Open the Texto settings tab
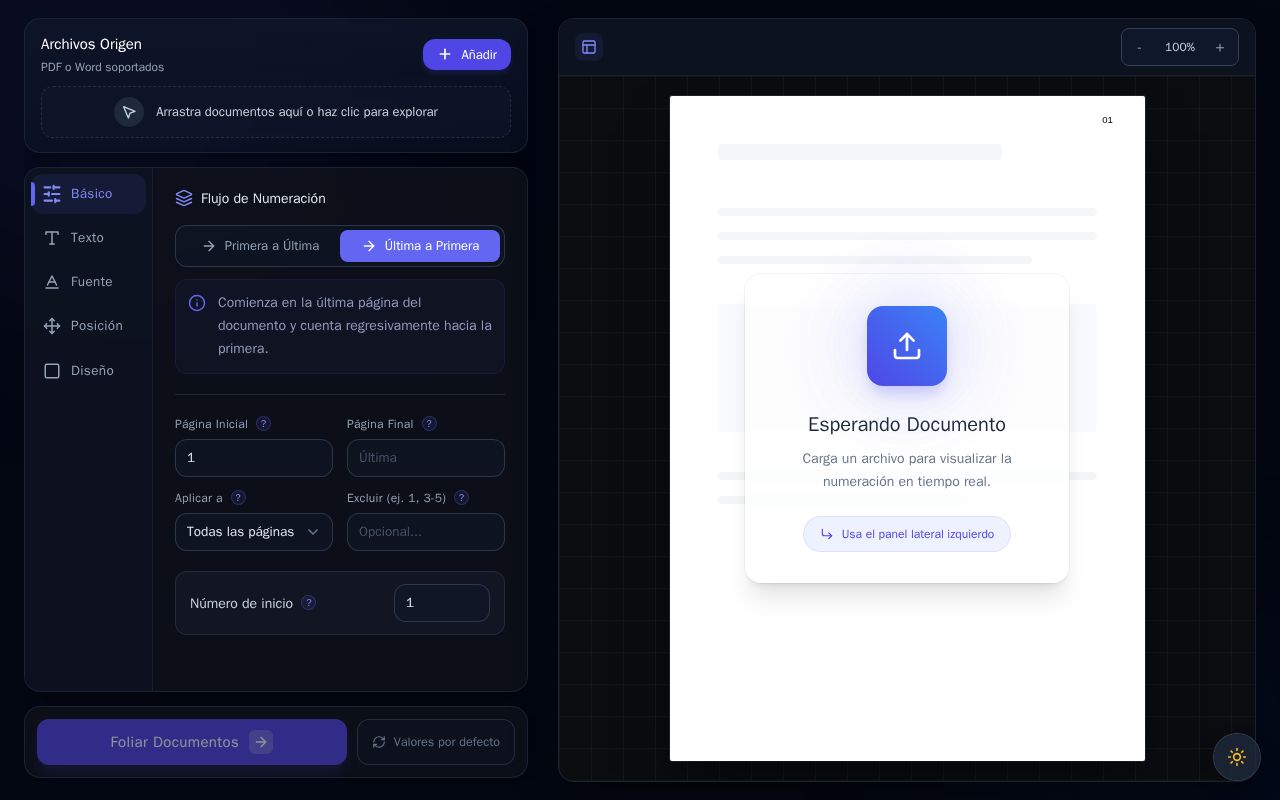The width and height of the screenshot is (1280, 800). coord(89,238)
